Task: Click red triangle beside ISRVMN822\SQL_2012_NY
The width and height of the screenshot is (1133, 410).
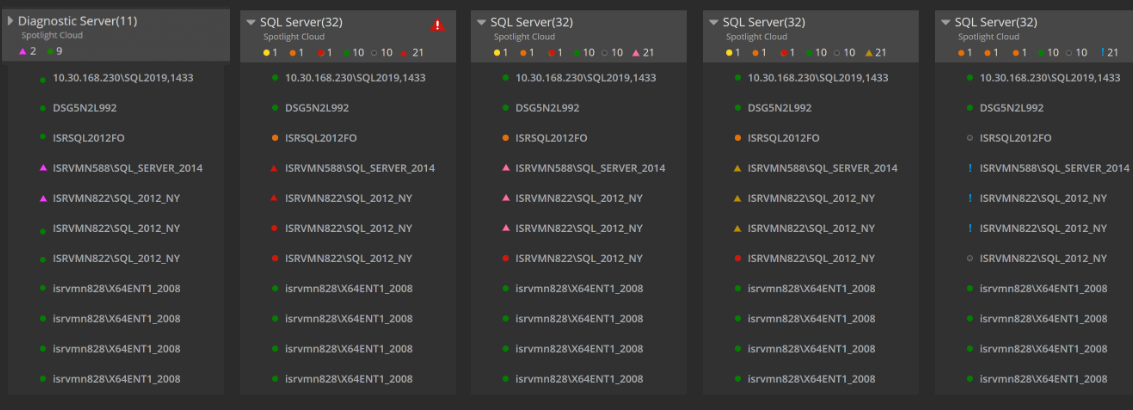Action: (274, 198)
